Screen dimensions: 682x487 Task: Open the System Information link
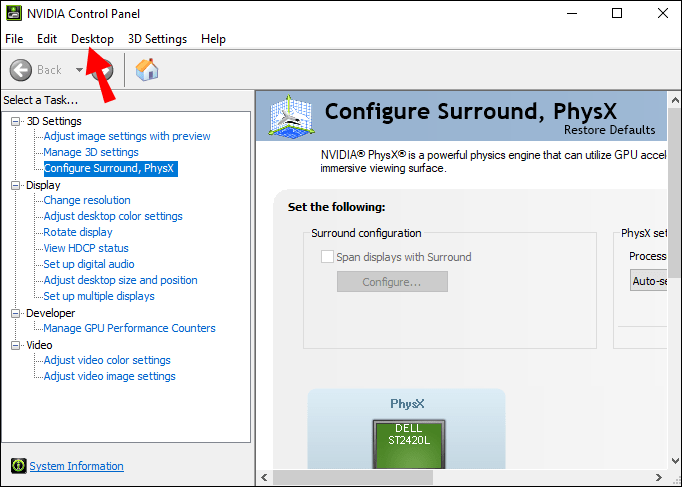pyautogui.click(x=77, y=466)
